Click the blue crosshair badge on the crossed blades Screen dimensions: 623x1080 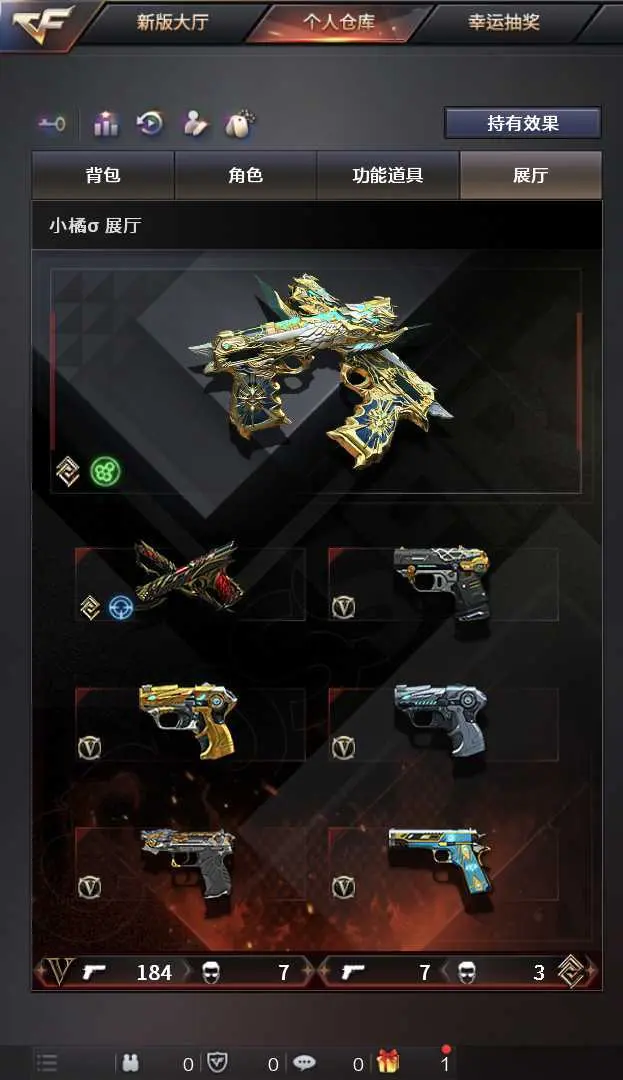[121, 608]
